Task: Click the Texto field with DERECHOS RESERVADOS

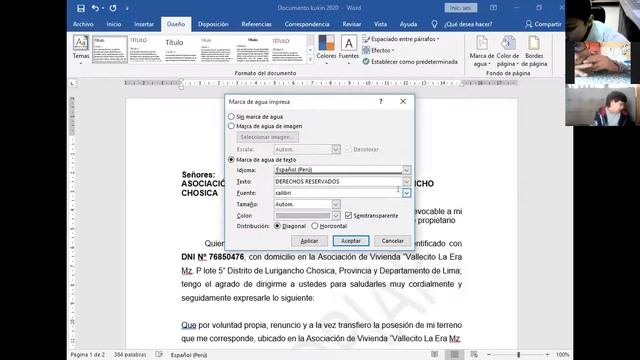Action: (338, 181)
